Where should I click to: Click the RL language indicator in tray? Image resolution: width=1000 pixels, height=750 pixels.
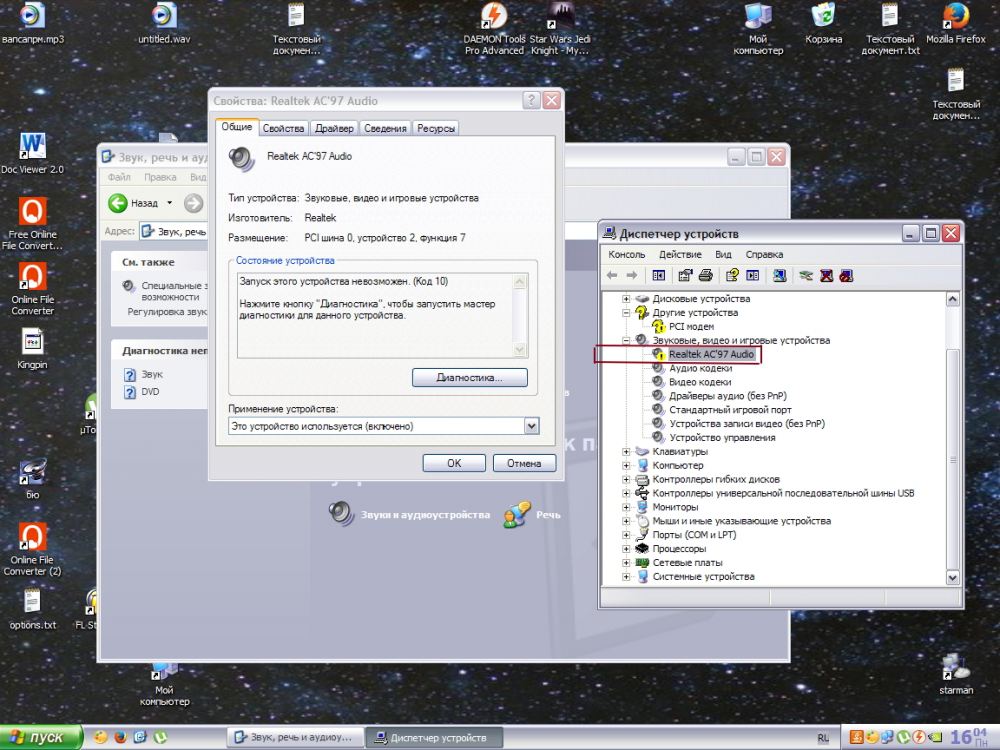823,737
